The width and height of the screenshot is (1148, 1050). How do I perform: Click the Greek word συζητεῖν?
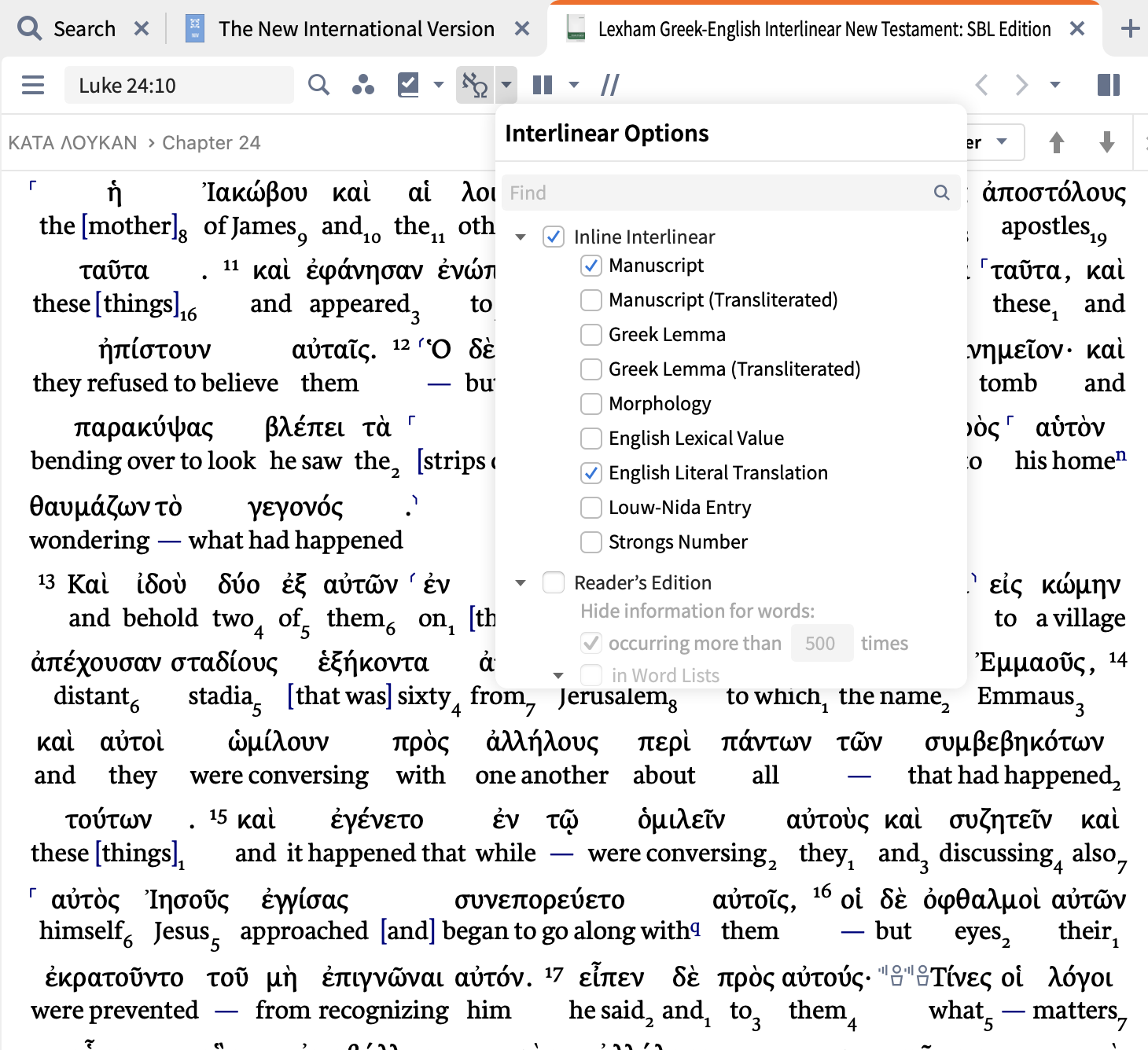click(x=1000, y=821)
